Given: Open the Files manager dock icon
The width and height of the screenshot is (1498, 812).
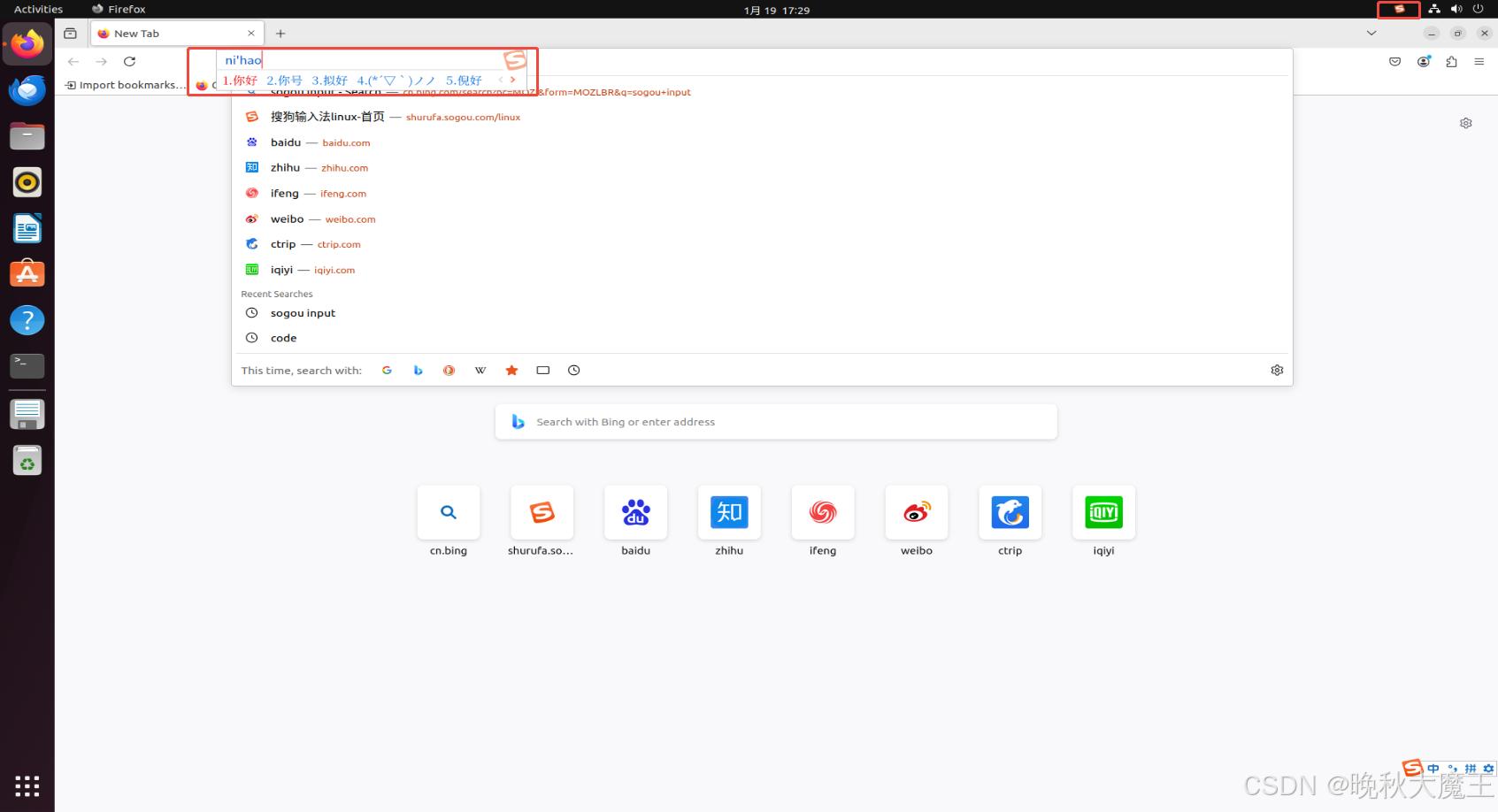Looking at the screenshot, I should click(27, 136).
